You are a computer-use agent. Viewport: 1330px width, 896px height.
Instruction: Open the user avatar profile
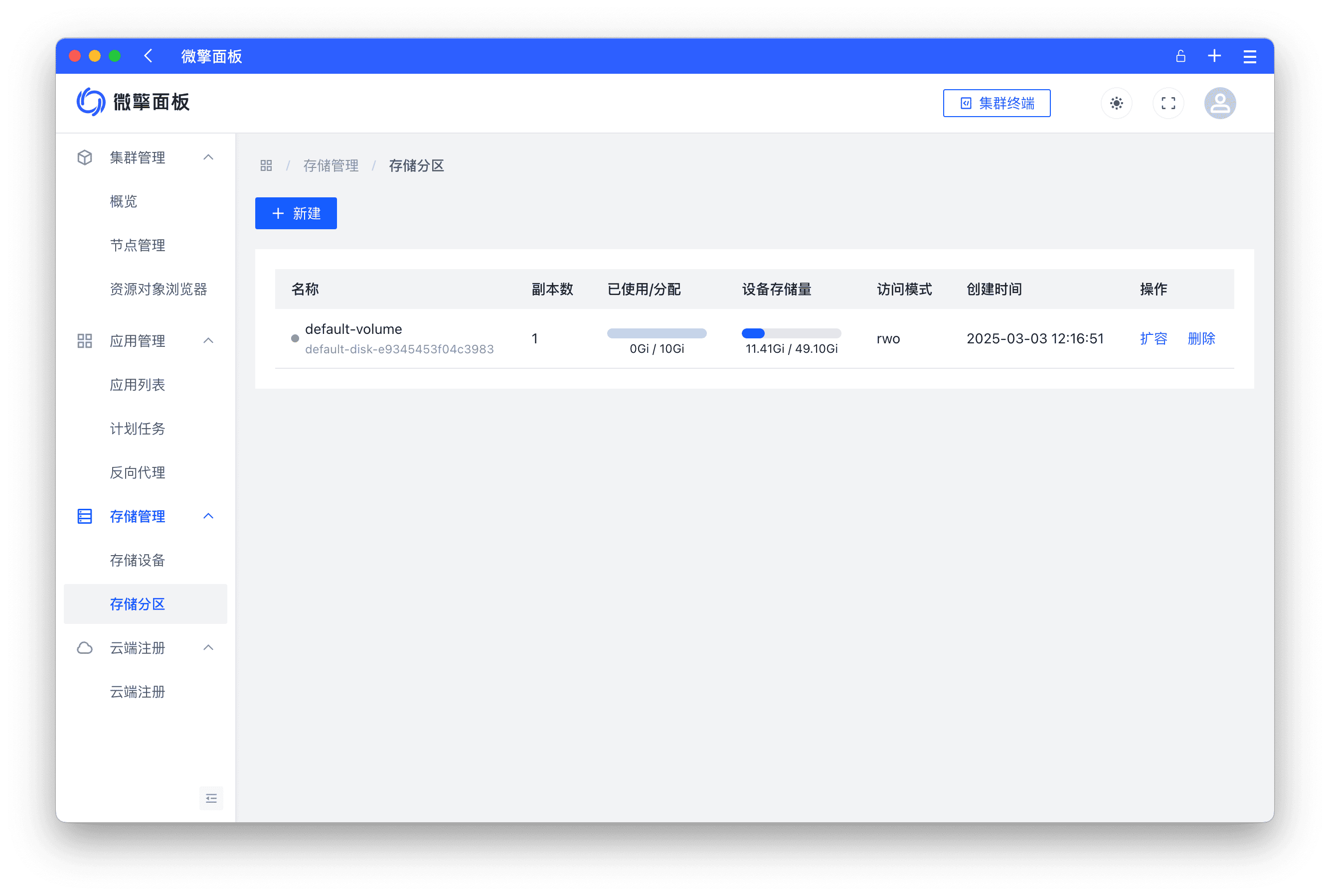(1220, 104)
